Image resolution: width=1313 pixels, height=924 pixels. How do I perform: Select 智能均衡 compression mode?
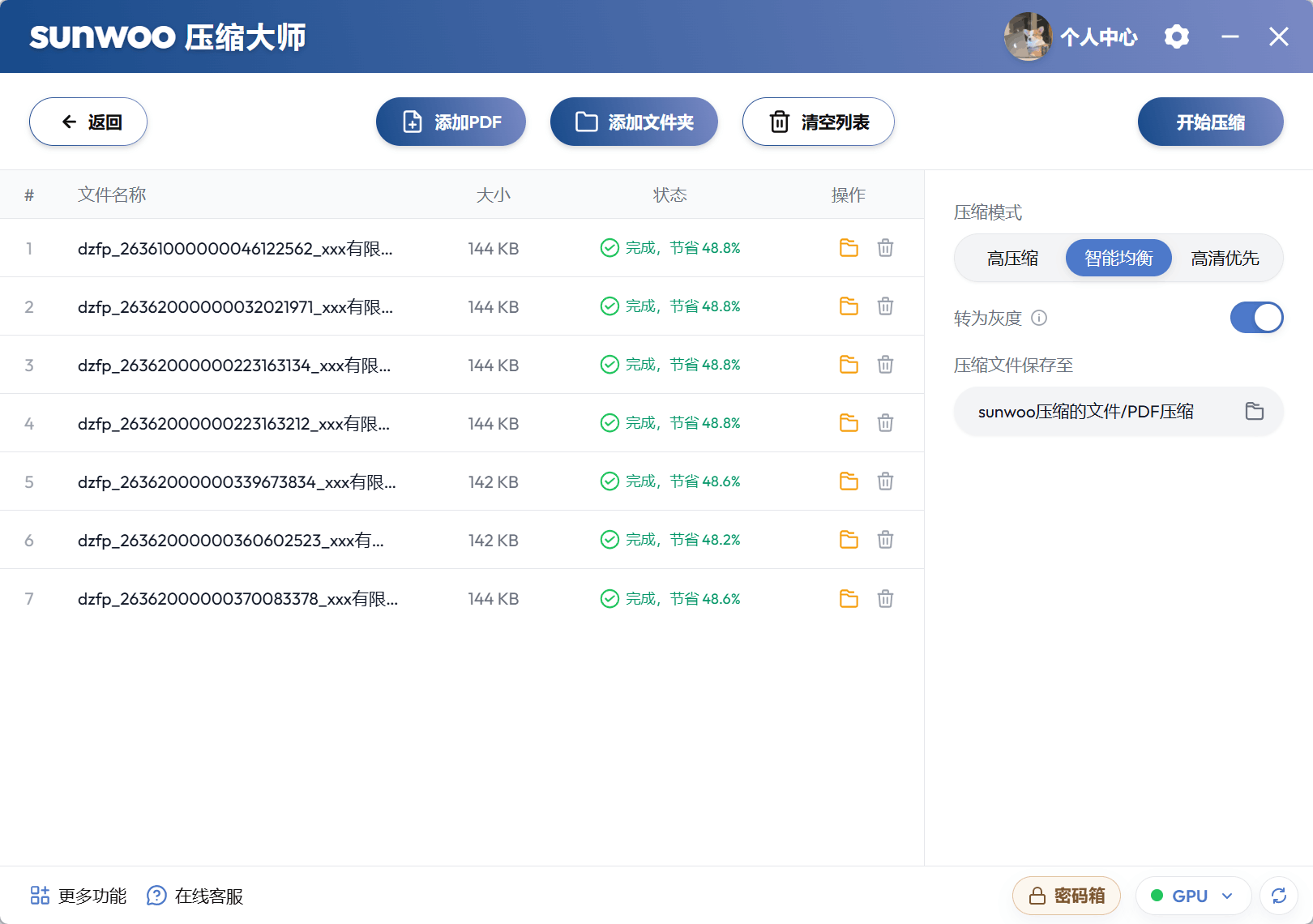click(x=1118, y=259)
